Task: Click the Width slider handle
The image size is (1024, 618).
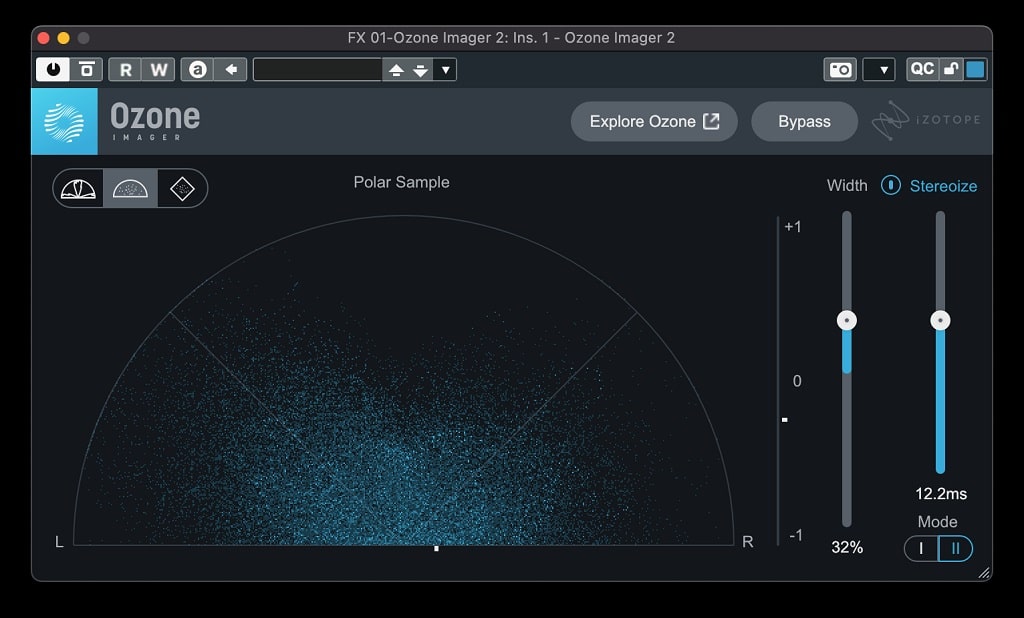Action: point(847,320)
